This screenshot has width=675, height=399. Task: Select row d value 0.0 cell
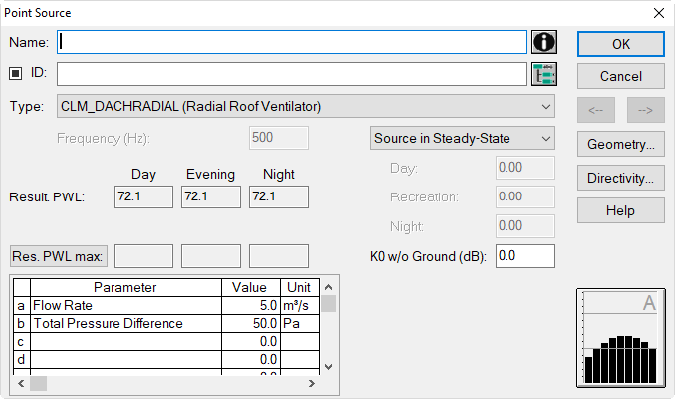coord(251,359)
